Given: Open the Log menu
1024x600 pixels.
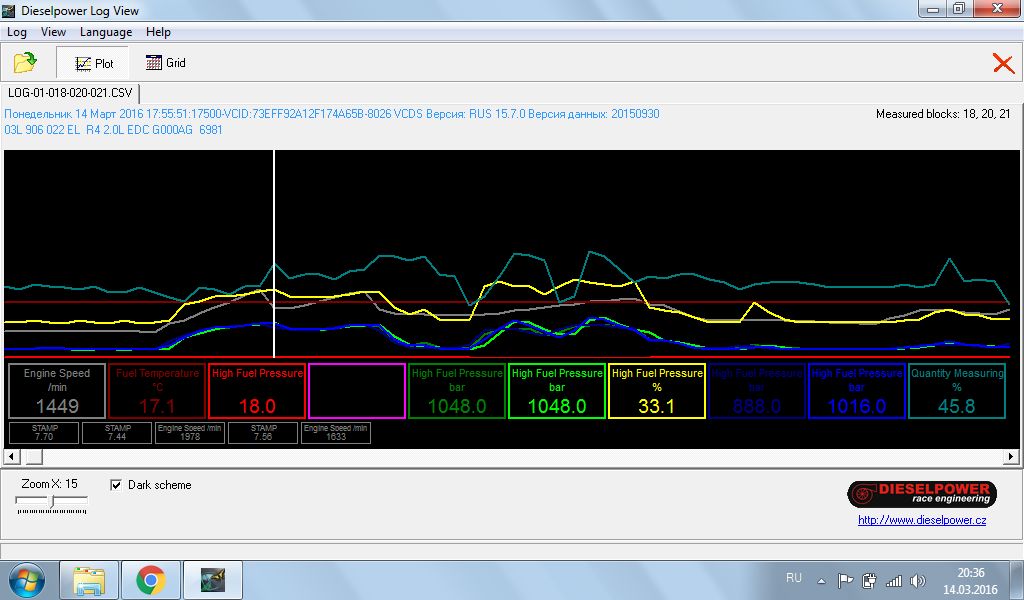Looking at the screenshot, I should pos(17,32).
